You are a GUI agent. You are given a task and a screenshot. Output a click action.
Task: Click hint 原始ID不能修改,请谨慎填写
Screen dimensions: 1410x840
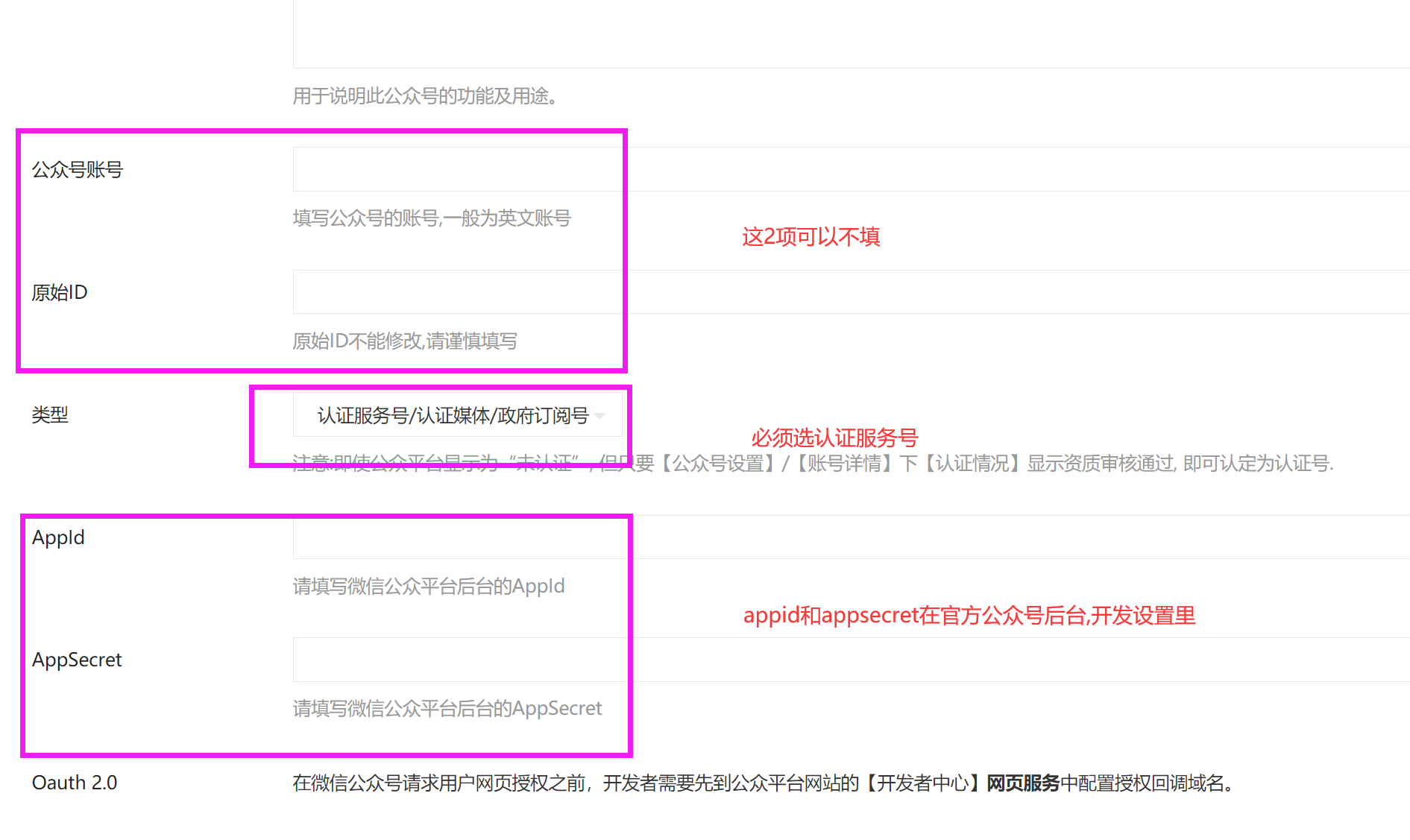405,341
